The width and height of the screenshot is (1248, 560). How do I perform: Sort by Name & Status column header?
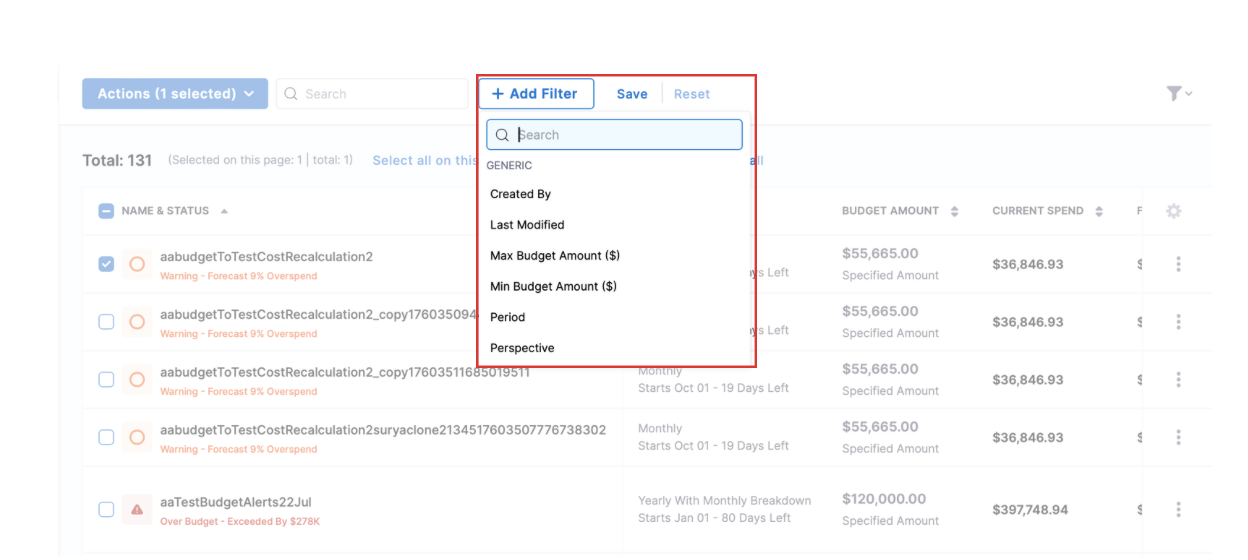(165, 211)
